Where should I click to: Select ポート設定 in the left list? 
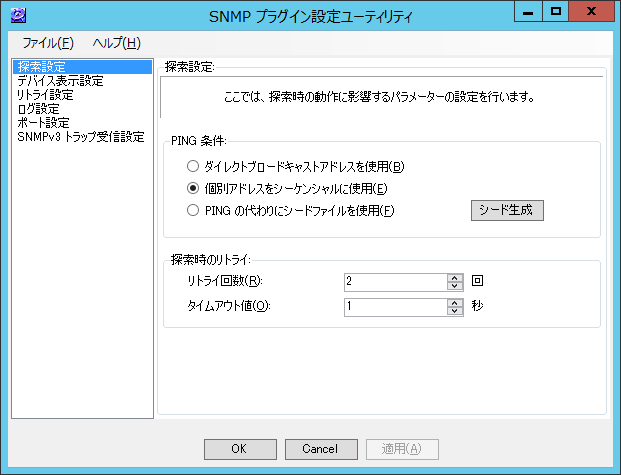(x=82, y=122)
